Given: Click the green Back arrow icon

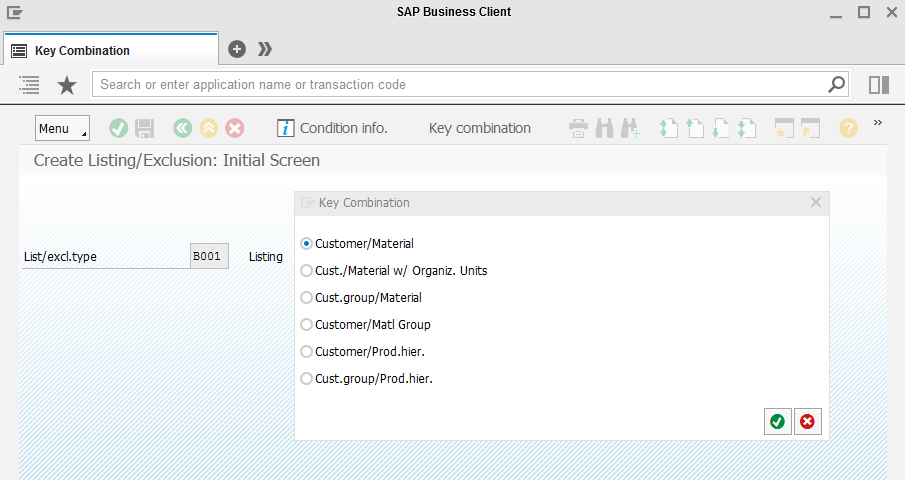Looking at the screenshot, I should 182,128.
